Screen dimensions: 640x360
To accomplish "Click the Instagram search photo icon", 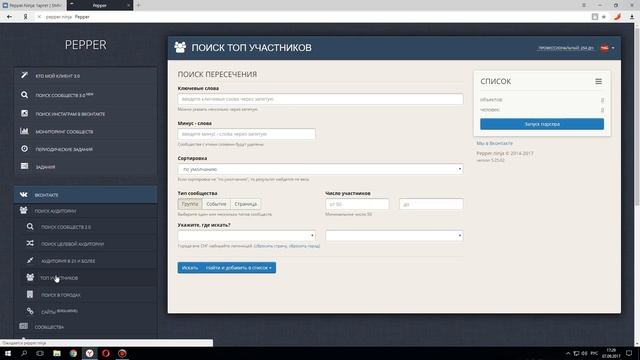I will tap(24, 113).
